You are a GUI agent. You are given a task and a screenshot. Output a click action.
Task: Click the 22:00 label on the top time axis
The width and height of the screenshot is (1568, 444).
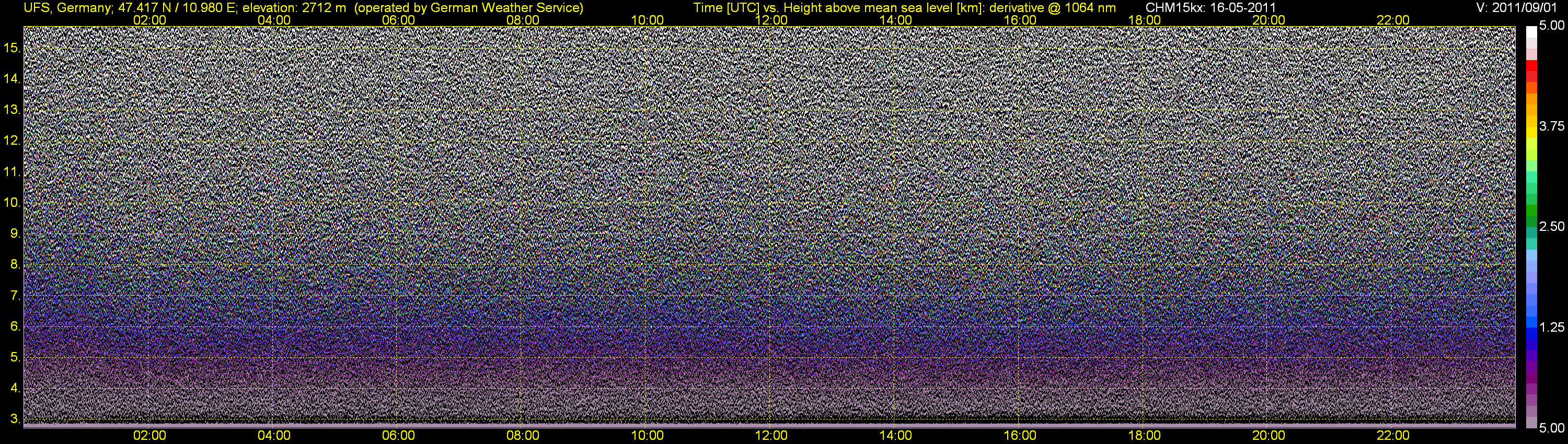click(1393, 20)
